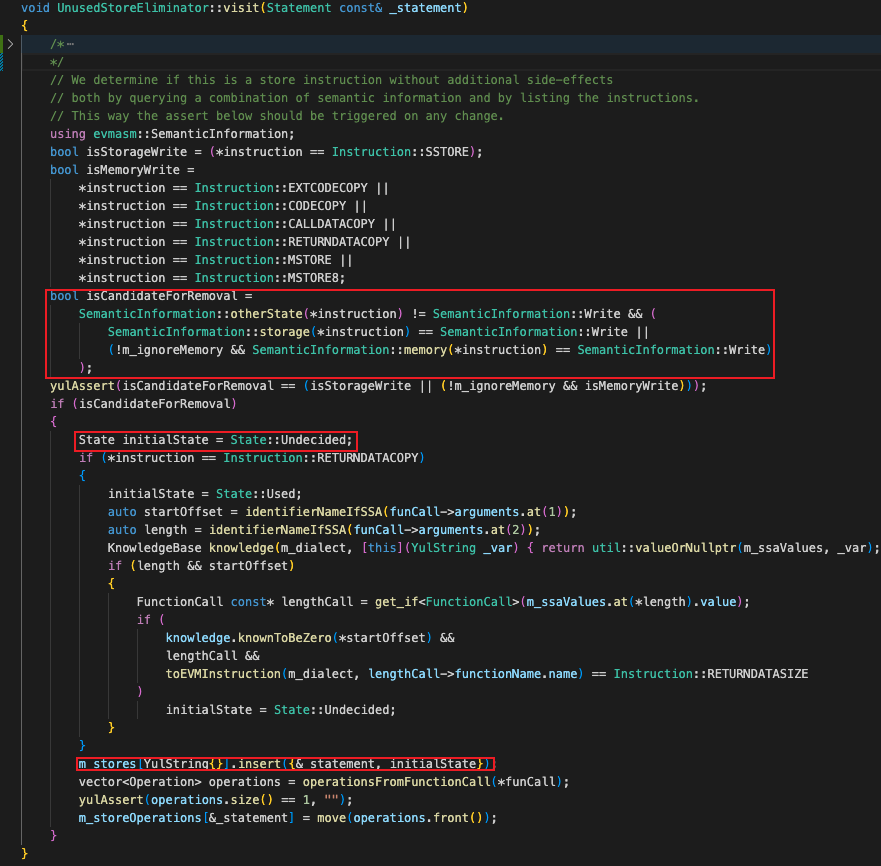Click the yulAssert comparing isCandidateForRemoval

coord(82,386)
